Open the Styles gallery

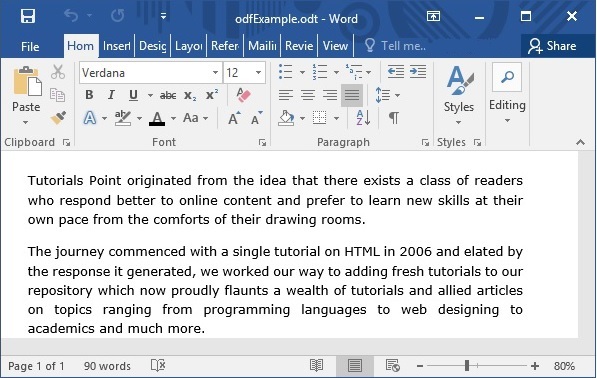(x=459, y=95)
